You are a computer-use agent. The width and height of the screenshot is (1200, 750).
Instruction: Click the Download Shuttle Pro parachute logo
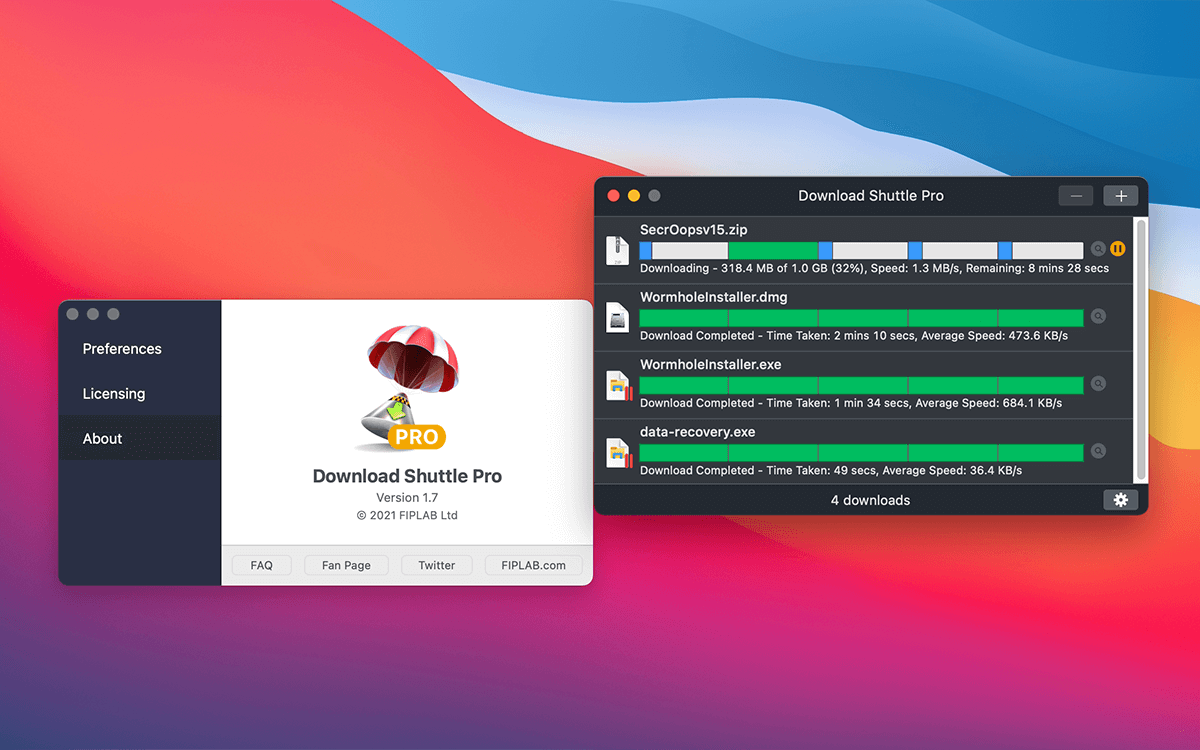pos(407,385)
